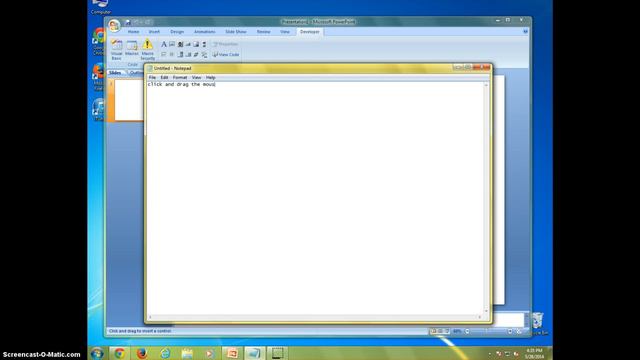Screen dimensions: 640x360
Task: Select the Text Box control
Action: click(172, 44)
